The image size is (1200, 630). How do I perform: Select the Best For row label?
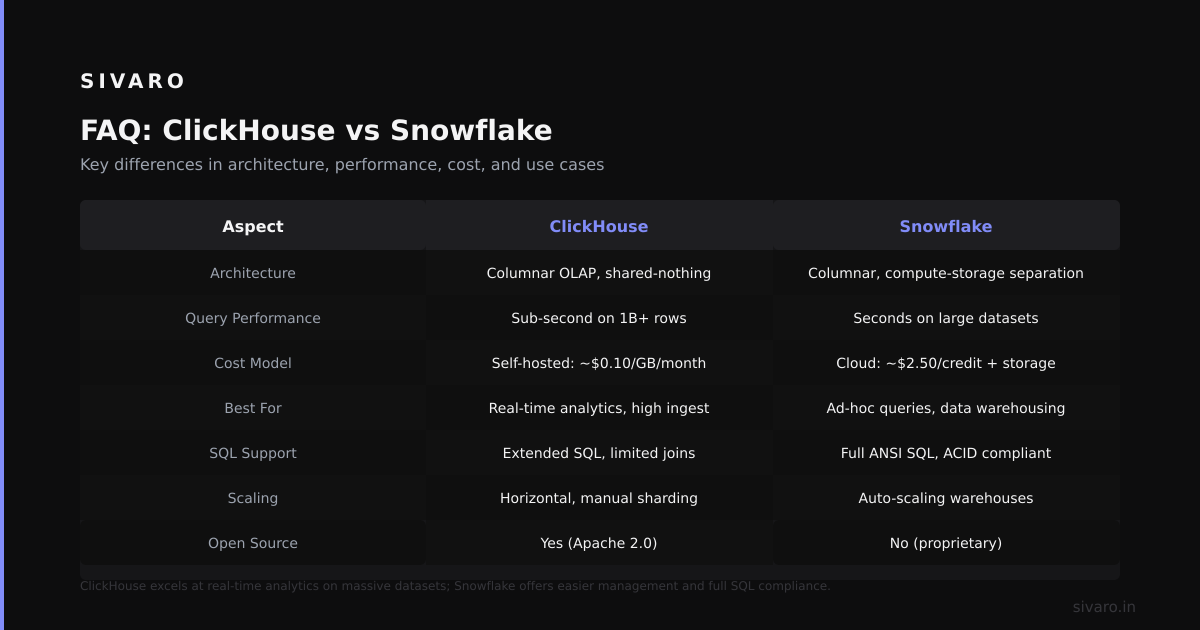[253, 408]
